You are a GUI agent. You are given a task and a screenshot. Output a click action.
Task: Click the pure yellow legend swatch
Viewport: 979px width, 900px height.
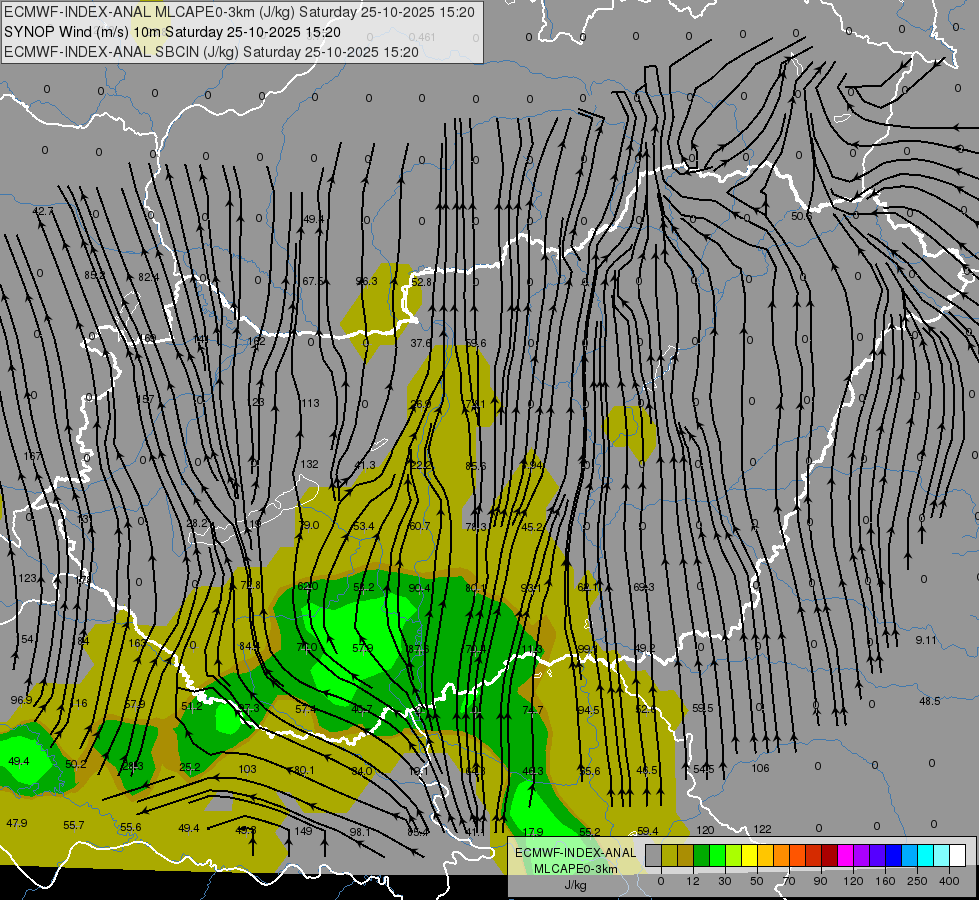750,855
